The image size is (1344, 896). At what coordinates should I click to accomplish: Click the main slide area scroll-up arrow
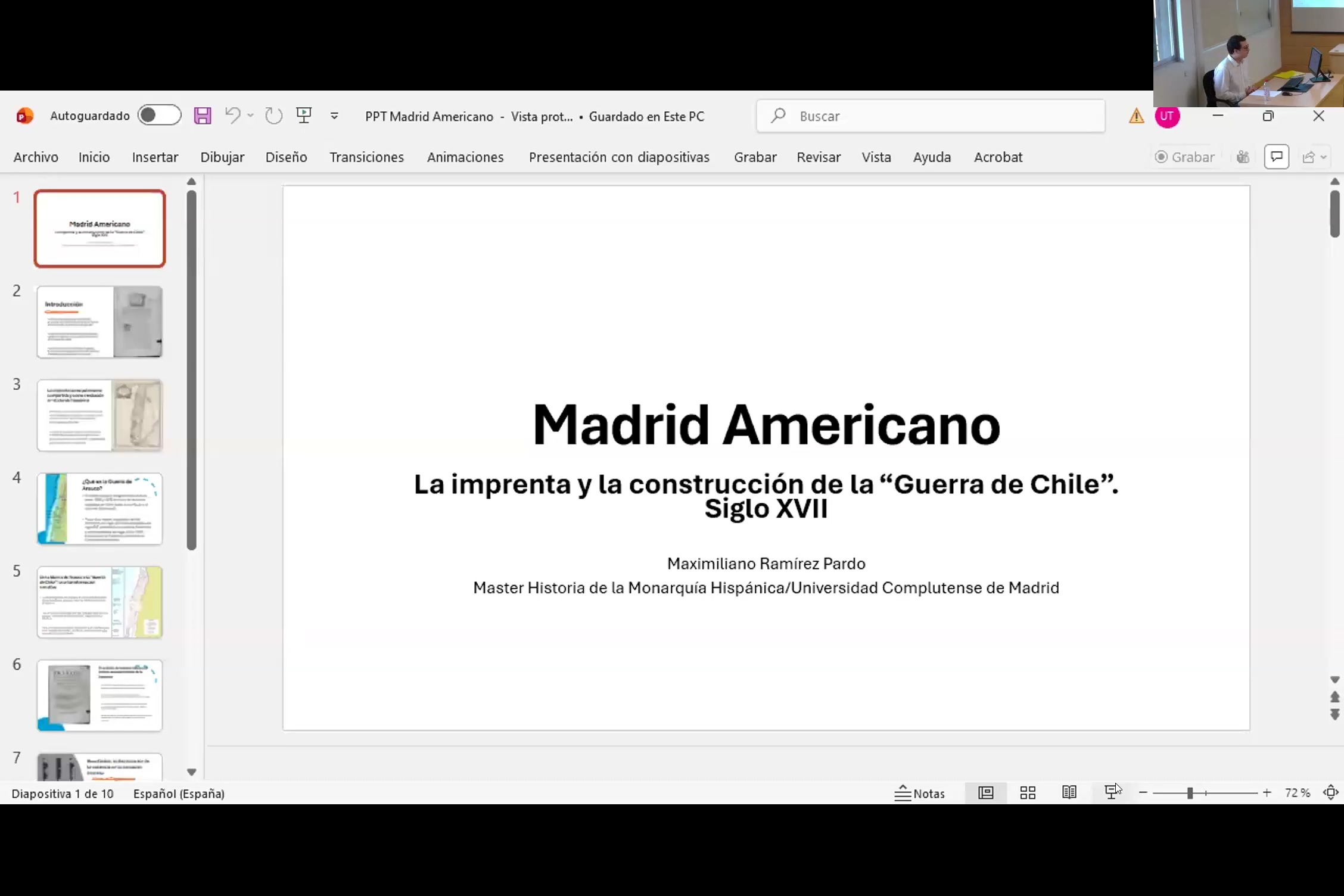point(1334,182)
